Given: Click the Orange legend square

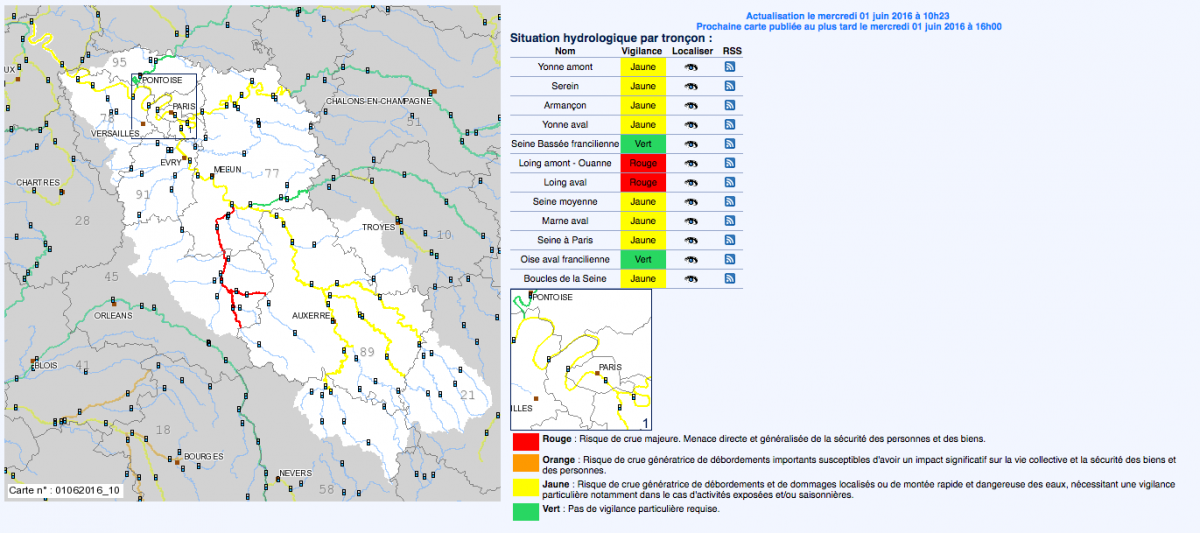Looking at the screenshot, I should (525, 464).
